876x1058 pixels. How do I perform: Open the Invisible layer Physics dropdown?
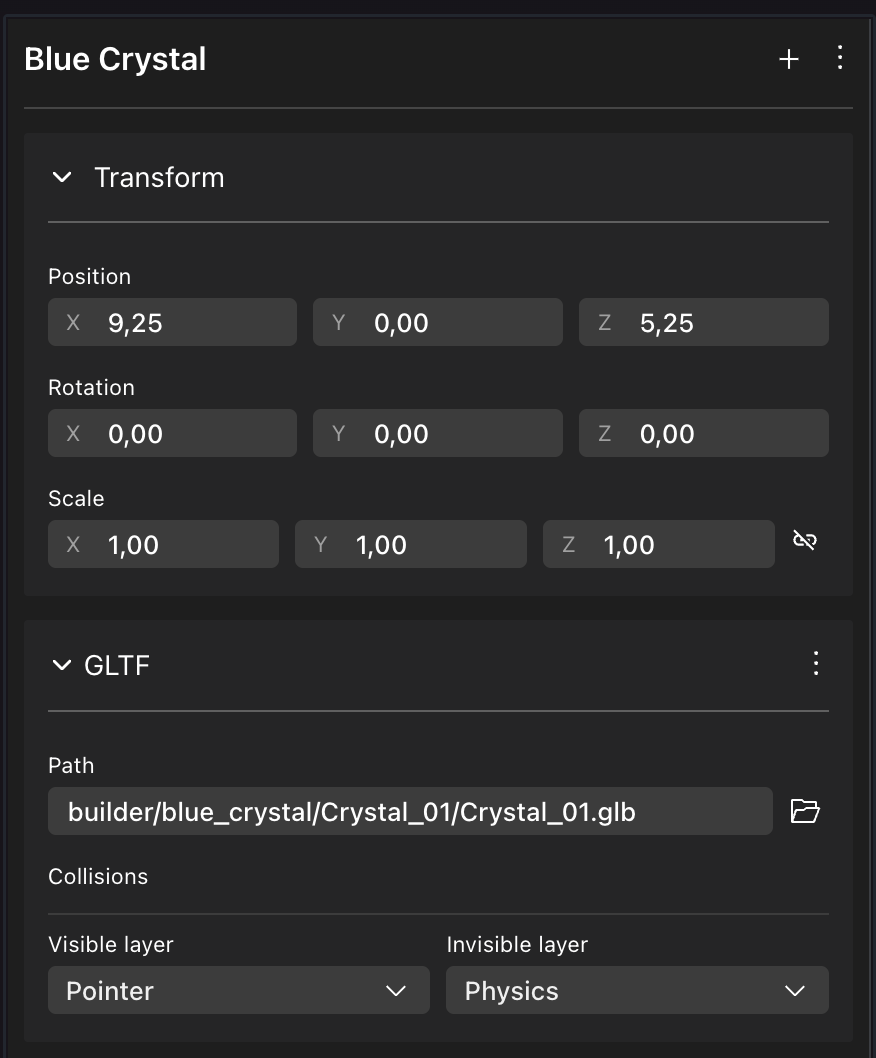coord(637,991)
